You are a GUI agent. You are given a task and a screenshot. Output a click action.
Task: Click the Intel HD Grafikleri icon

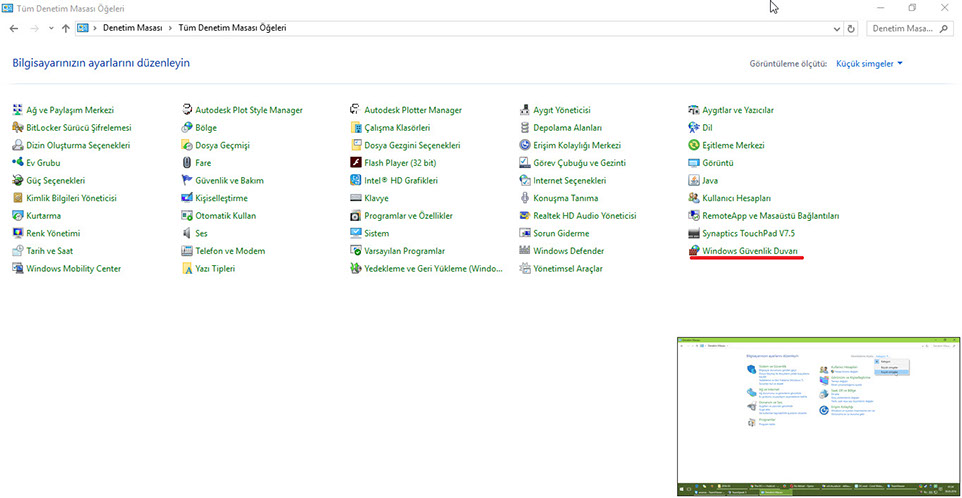355,181
